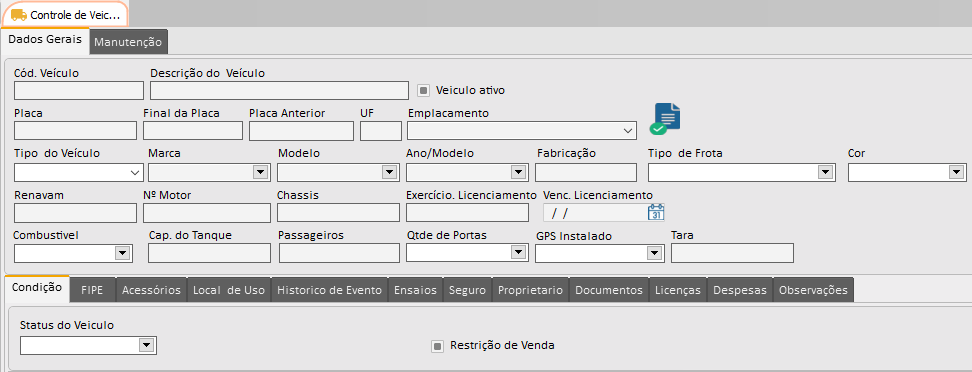Open the Seguro tab

[467, 290]
